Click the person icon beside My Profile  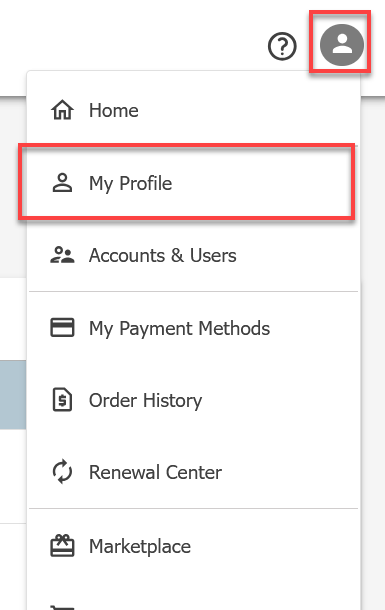click(62, 183)
